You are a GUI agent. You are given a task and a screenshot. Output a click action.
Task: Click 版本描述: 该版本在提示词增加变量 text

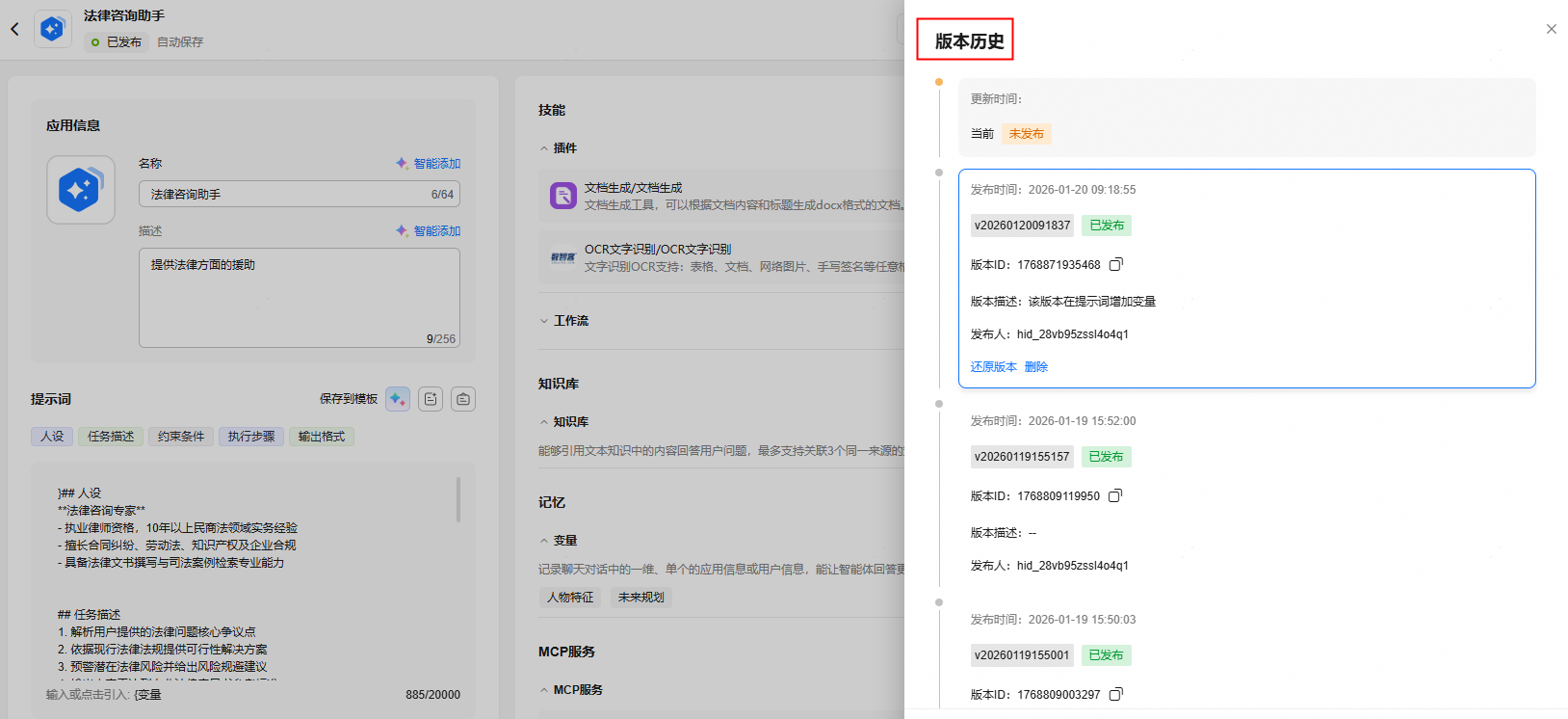(1062, 302)
